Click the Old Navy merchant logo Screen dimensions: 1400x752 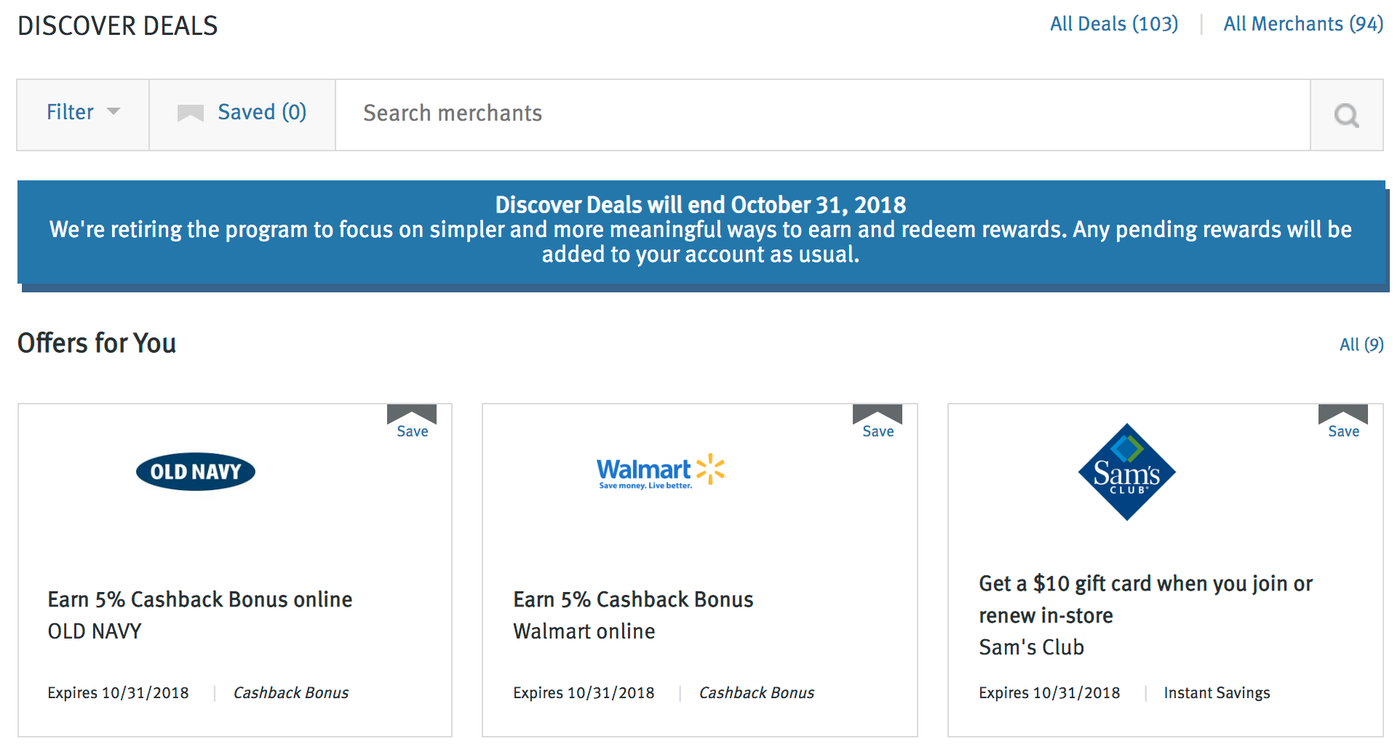pyautogui.click(x=196, y=470)
